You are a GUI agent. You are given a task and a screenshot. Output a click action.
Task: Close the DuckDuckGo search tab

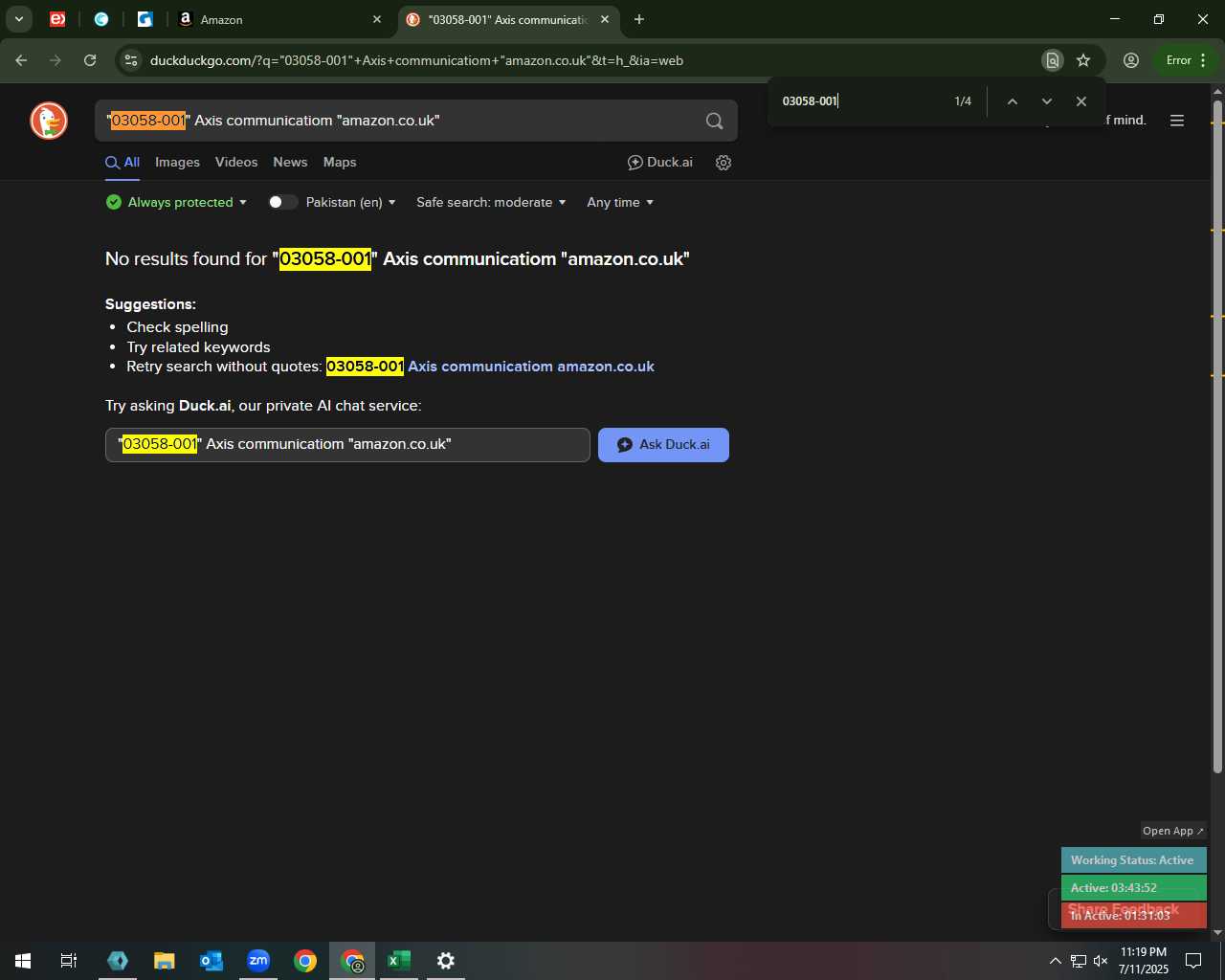[605, 19]
